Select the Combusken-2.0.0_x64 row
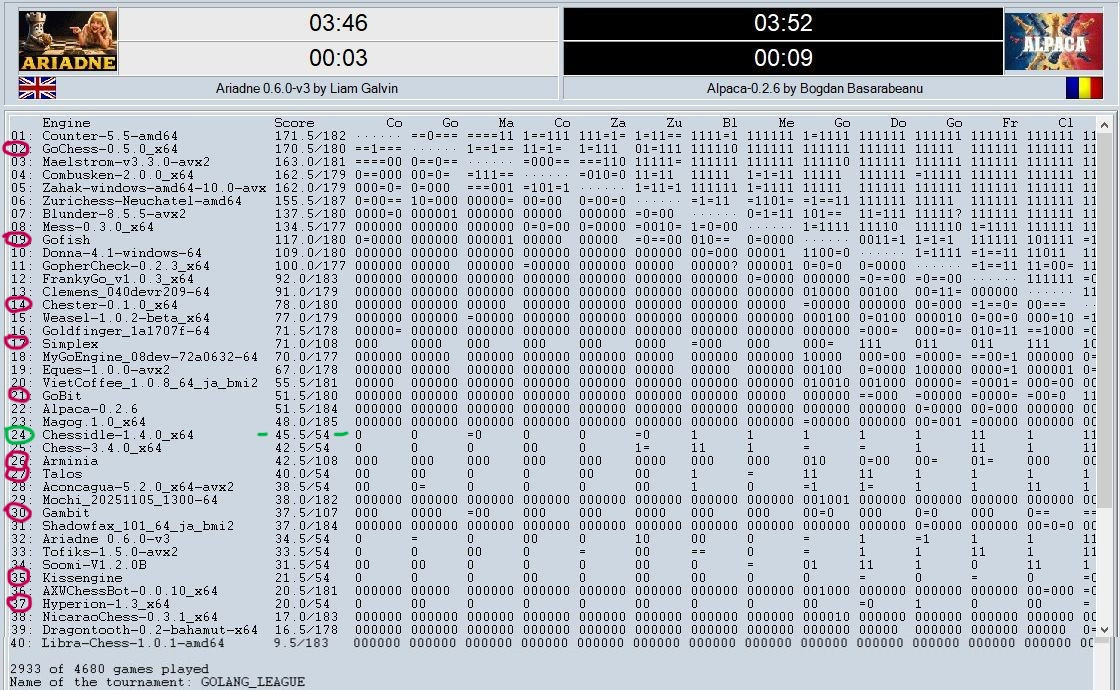The width and height of the screenshot is (1120, 690). click(551, 175)
